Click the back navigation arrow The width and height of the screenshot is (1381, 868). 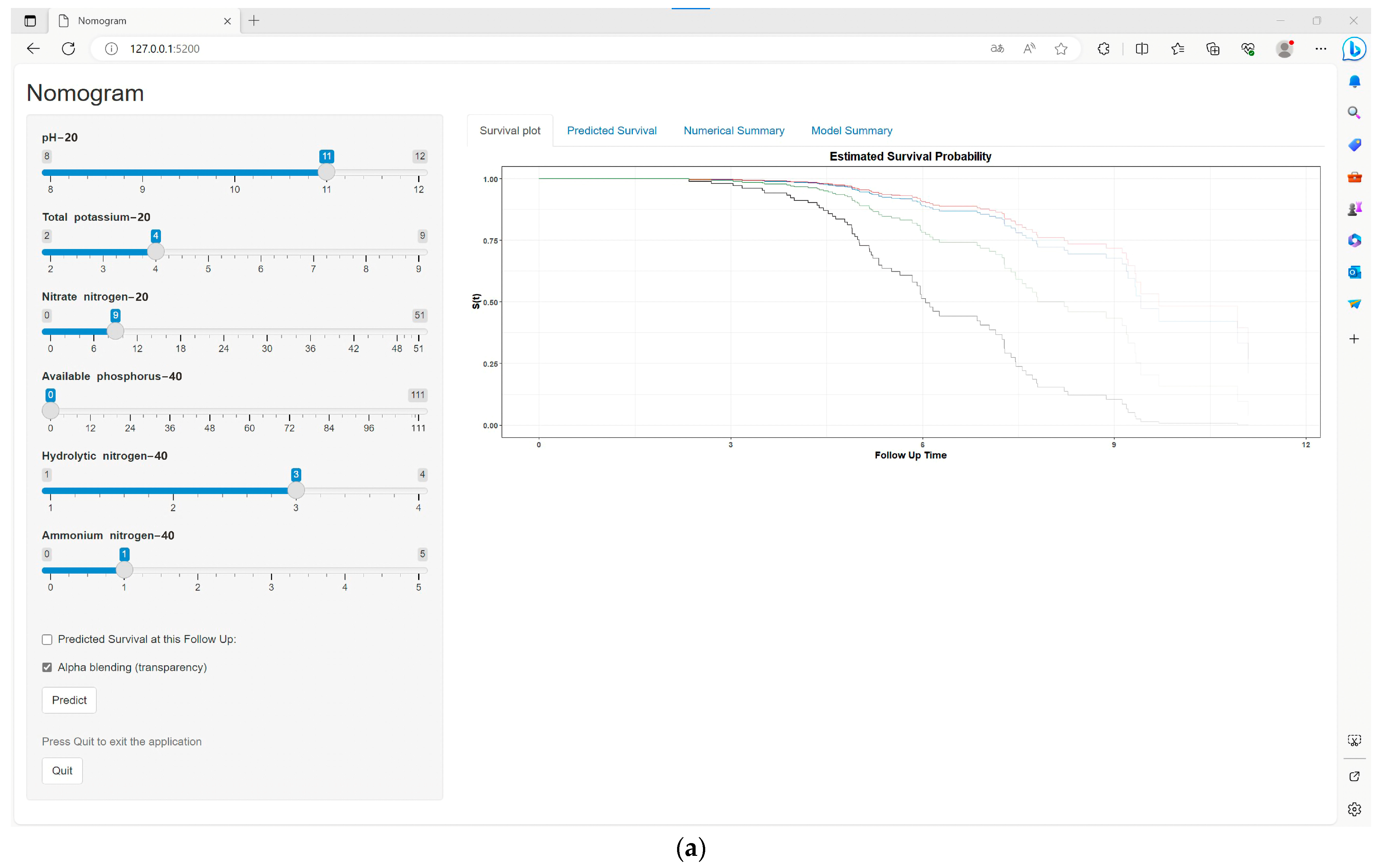pos(33,49)
